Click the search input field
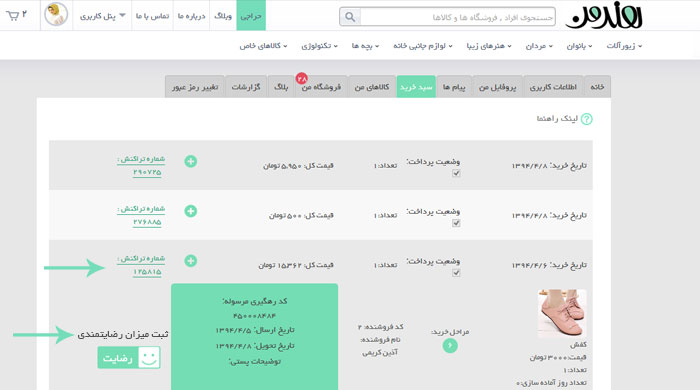 [x=458, y=17]
